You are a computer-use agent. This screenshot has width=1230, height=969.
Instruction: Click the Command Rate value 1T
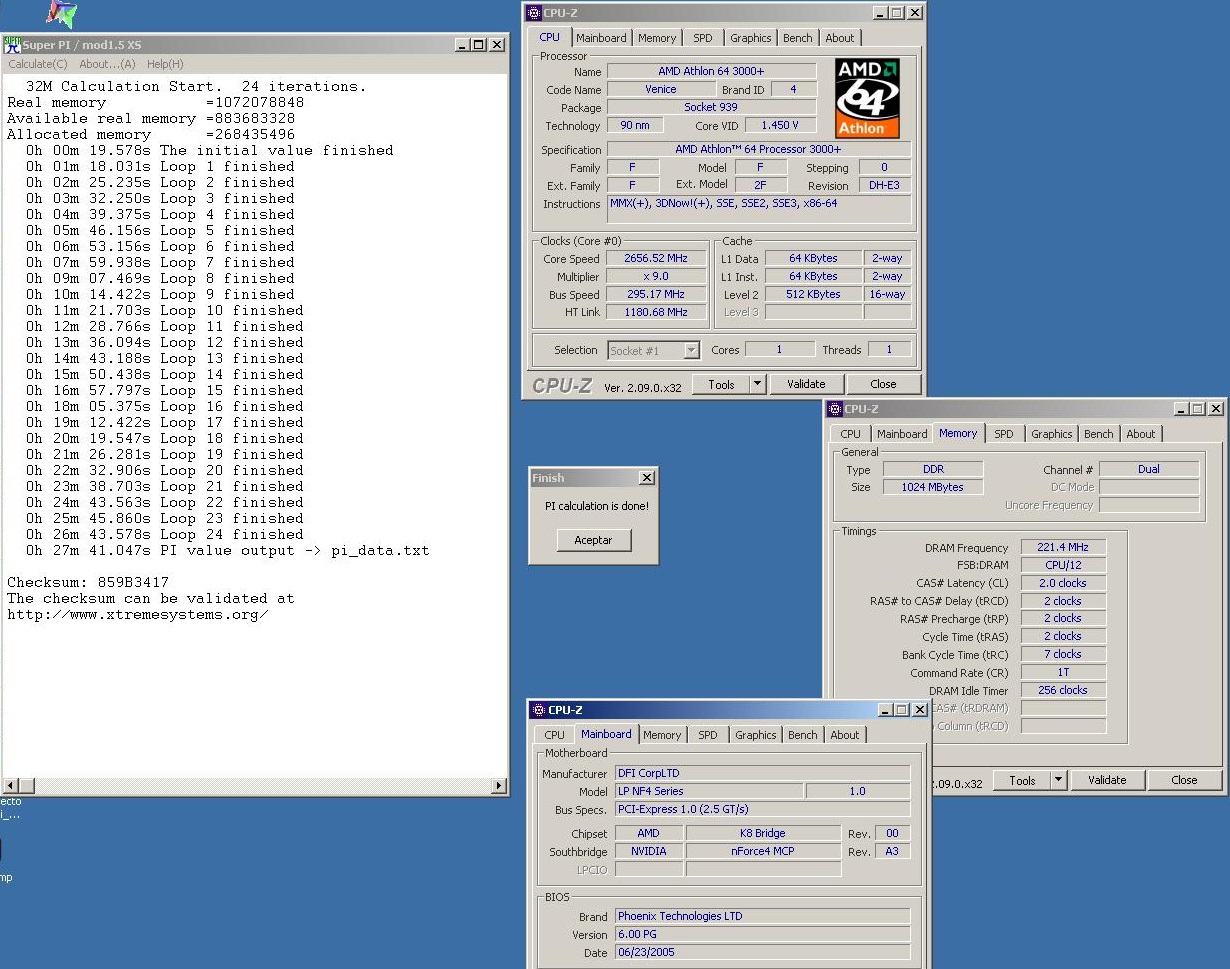pyautogui.click(x=1063, y=672)
